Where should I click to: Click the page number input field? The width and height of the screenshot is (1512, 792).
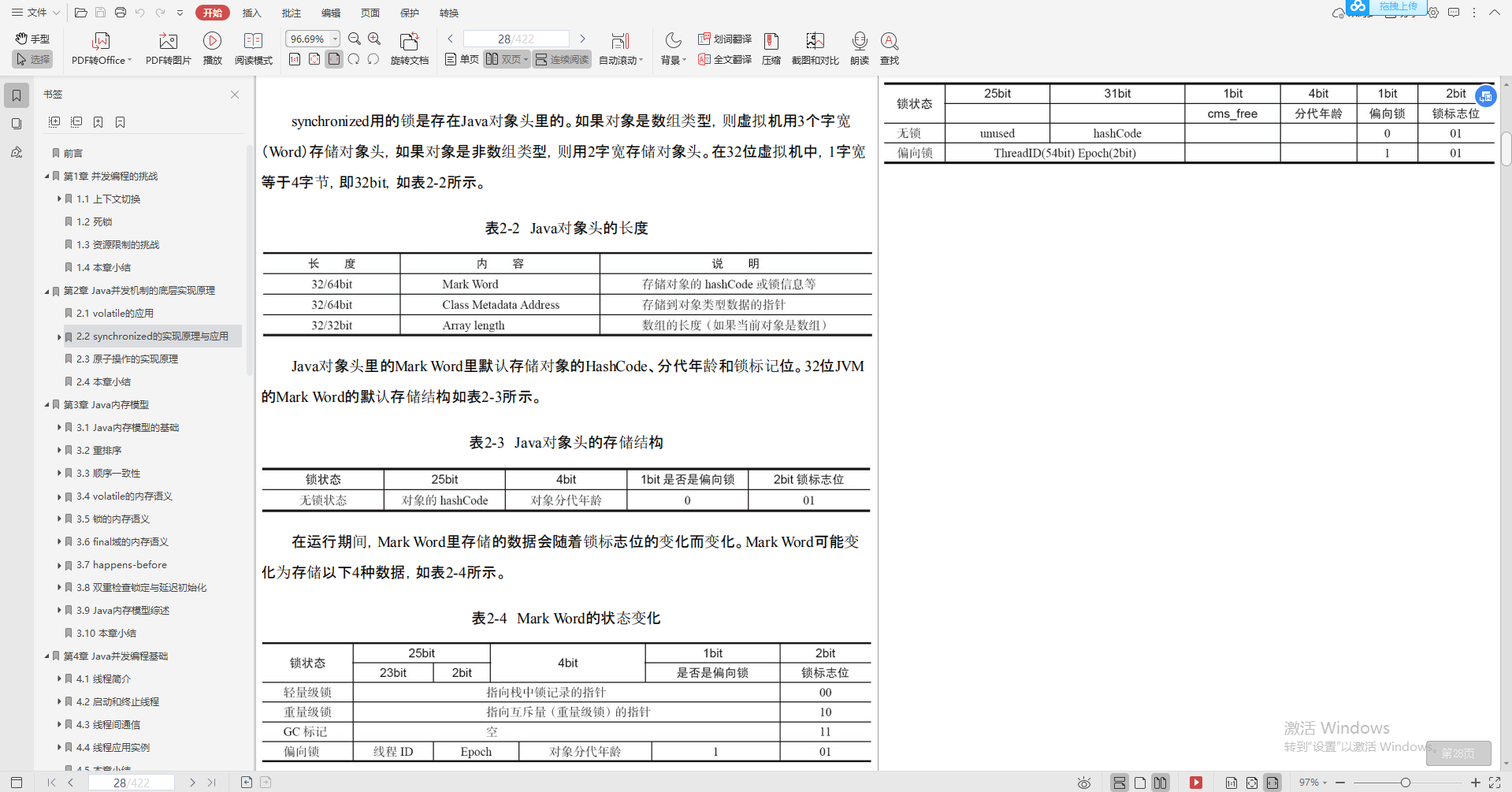pos(516,38)
